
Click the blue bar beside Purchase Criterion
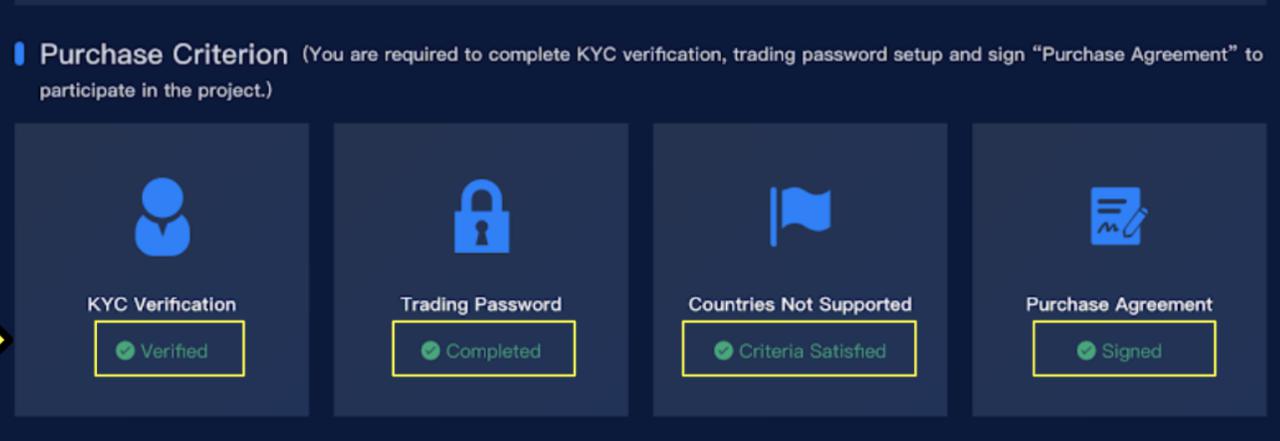19,54
